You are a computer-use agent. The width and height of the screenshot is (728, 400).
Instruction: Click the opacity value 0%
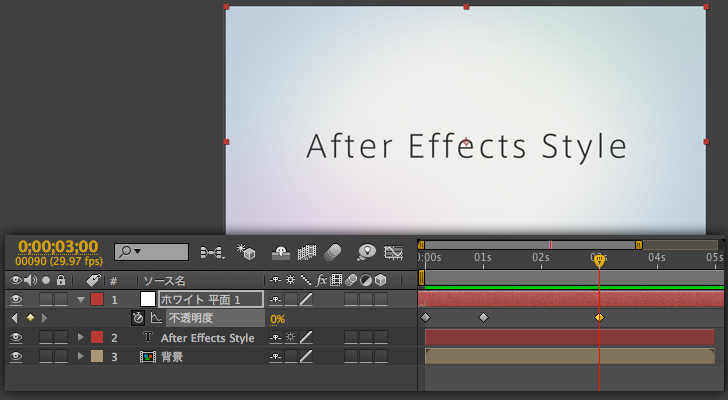pyautogui.click(x=278, y=319)
